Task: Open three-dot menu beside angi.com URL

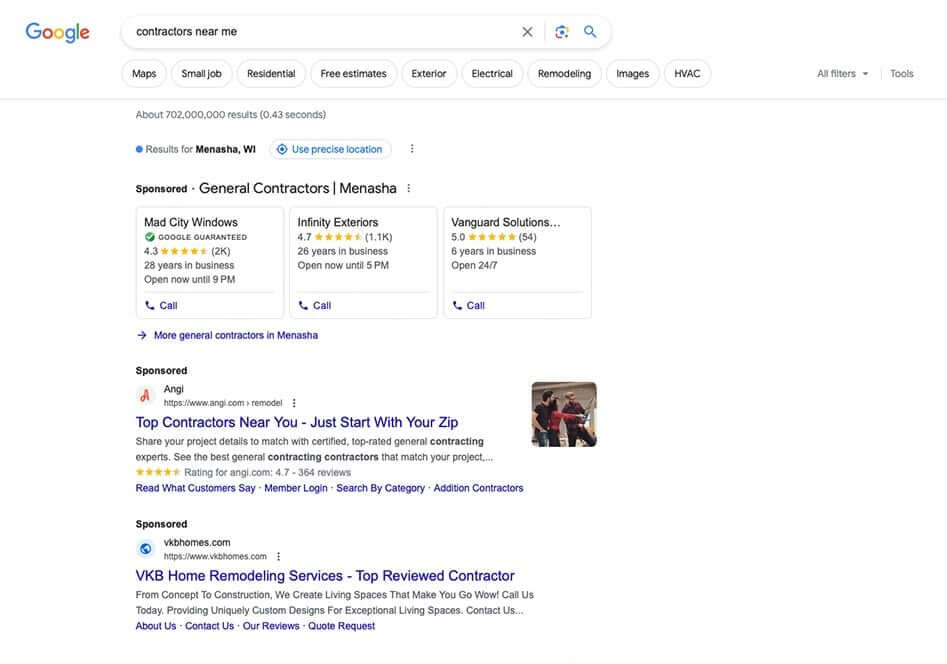Action: (294, 403)
